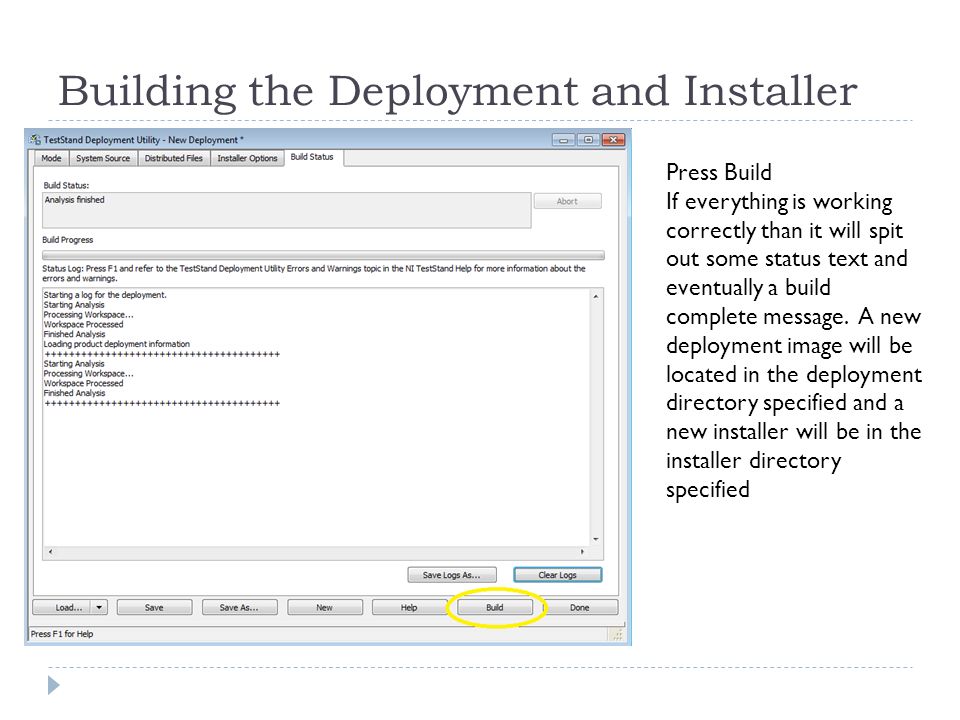Click the Done button

click(x=580, y=607)
